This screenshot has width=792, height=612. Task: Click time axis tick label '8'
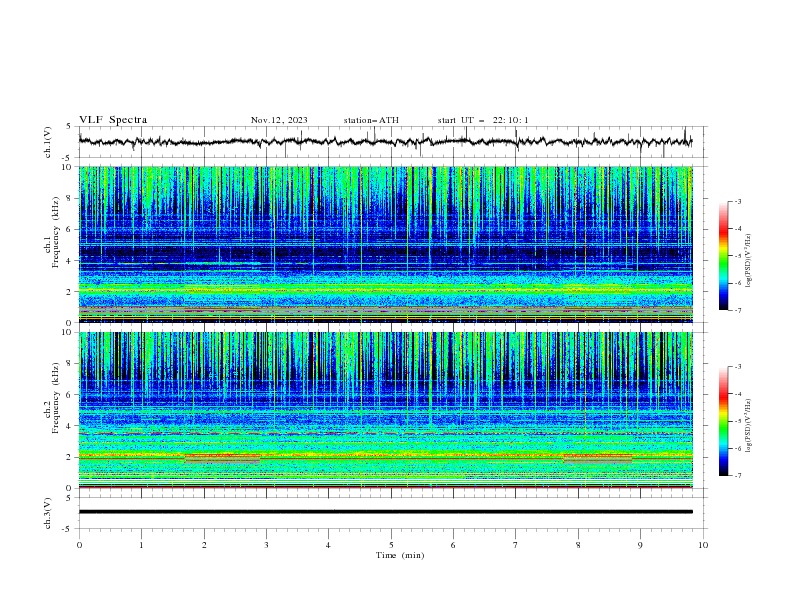click(x=578, y=545)
